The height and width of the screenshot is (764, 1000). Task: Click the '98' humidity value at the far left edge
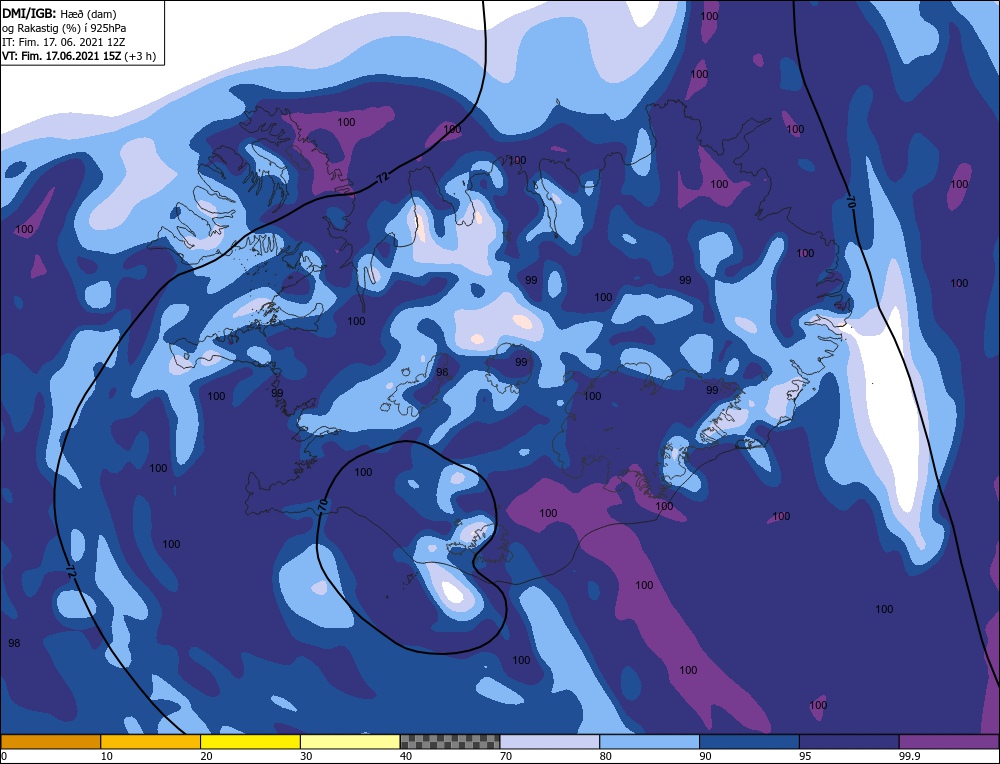point(14,643)
